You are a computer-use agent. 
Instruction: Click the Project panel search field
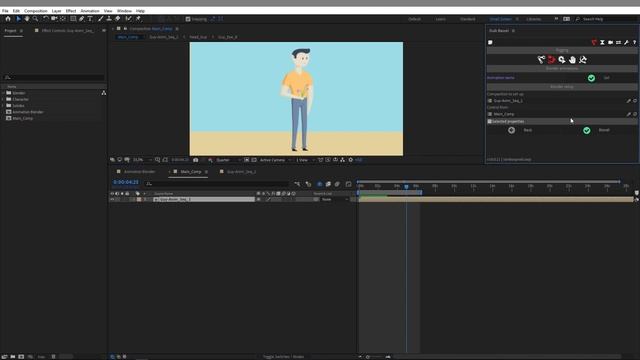[x=53, y=77]
